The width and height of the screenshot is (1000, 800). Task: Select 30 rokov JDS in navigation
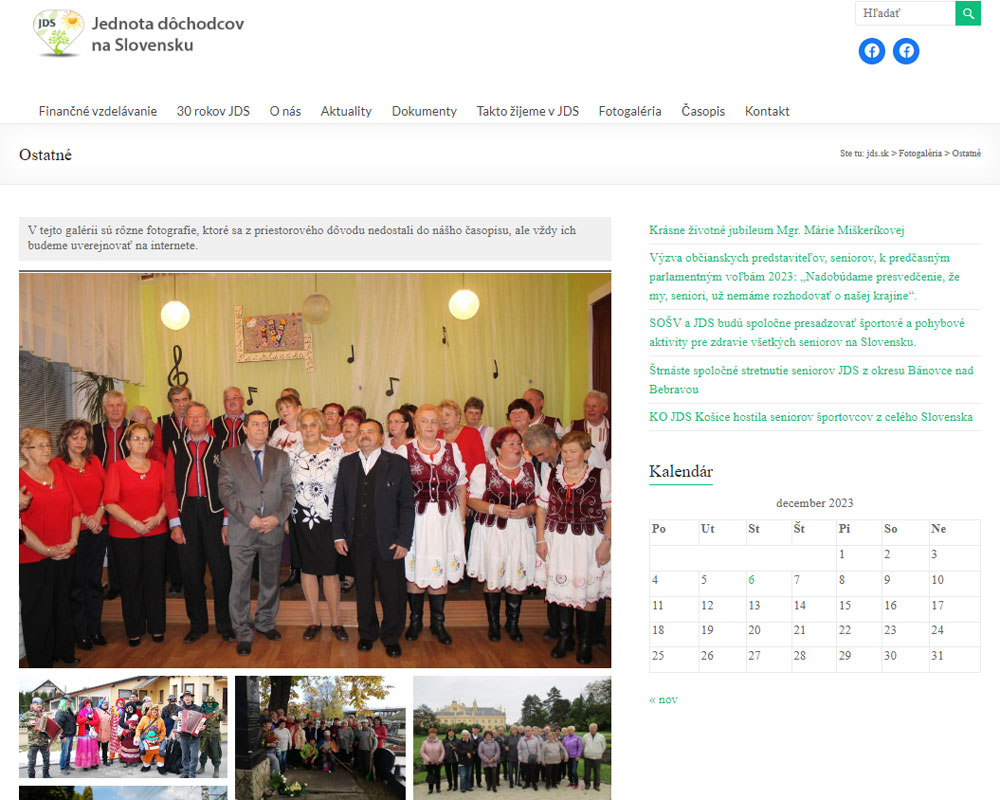(213, 111)
